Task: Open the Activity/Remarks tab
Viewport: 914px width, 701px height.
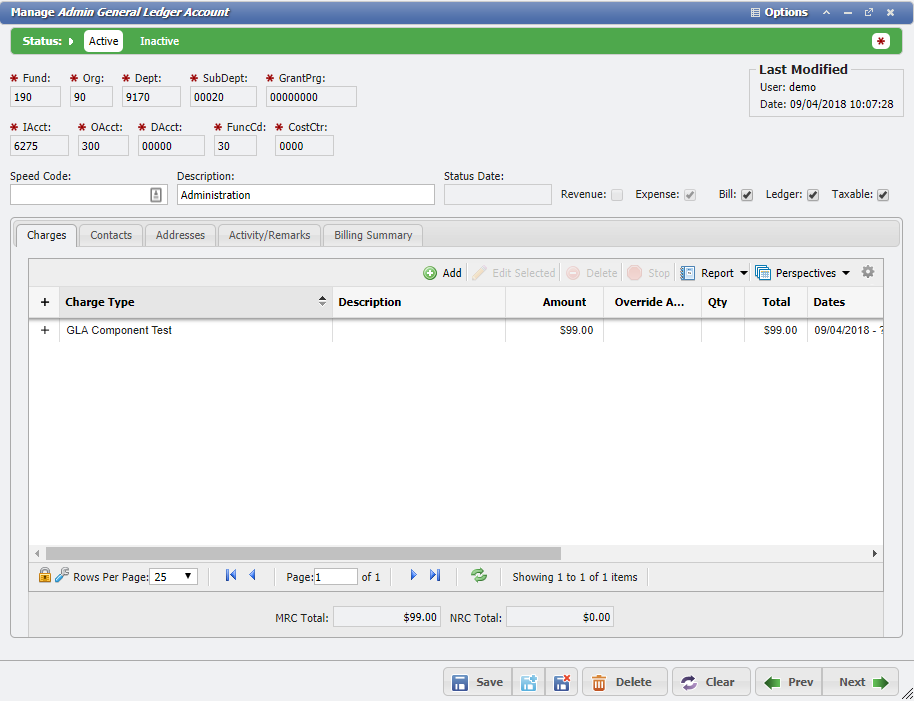Action: 269,235
